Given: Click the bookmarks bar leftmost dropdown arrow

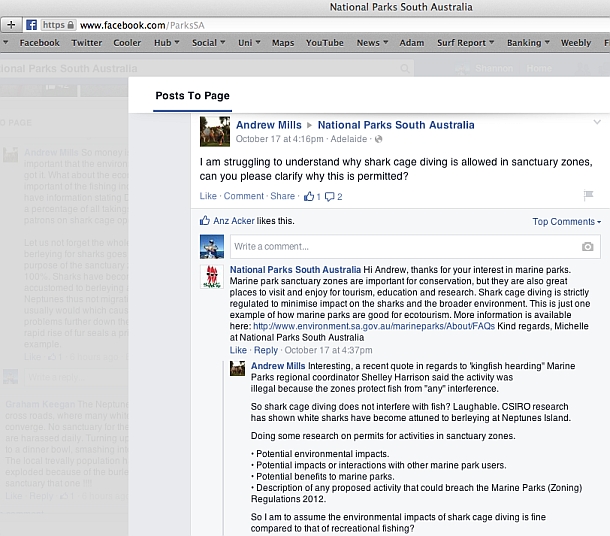Looking at the screenshot, I should tap(5, 42).
